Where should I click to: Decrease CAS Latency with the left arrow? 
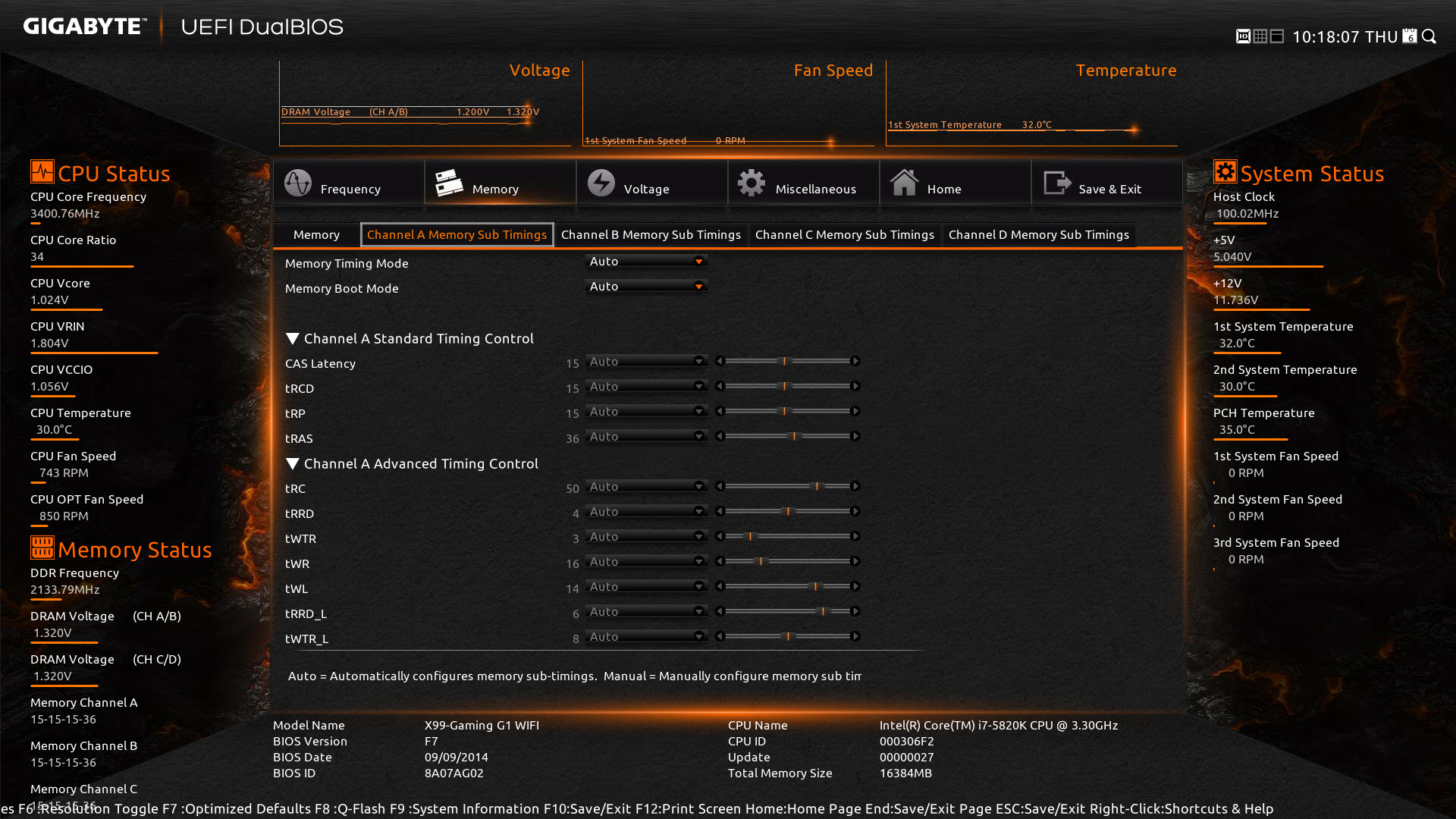point(720,362)
